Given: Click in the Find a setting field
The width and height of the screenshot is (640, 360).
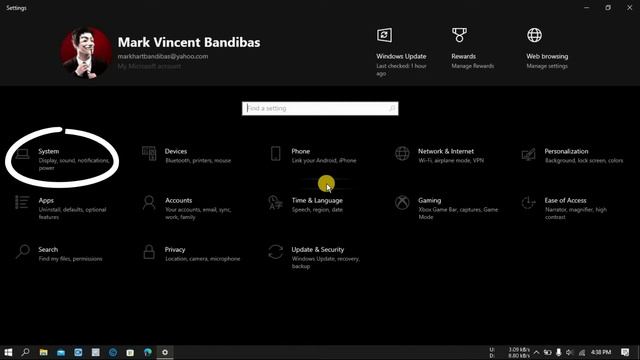Looking at the screenshot, I should coord(320,108).
